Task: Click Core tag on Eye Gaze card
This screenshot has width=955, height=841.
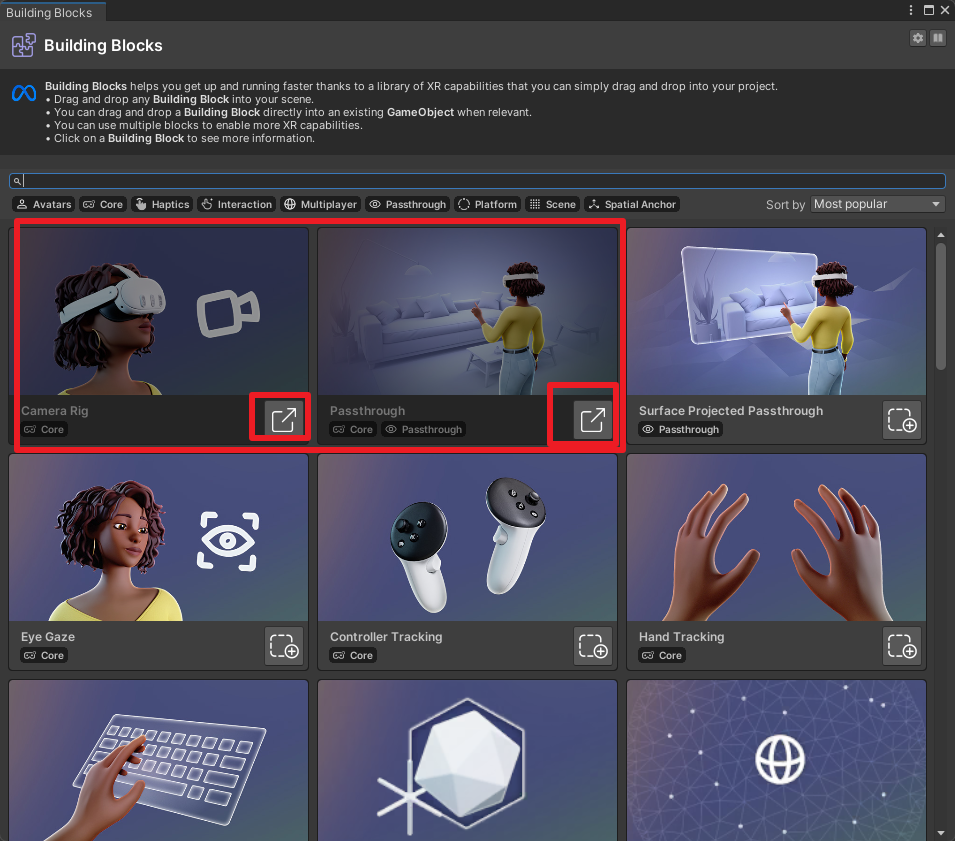Action: (44, 655)
